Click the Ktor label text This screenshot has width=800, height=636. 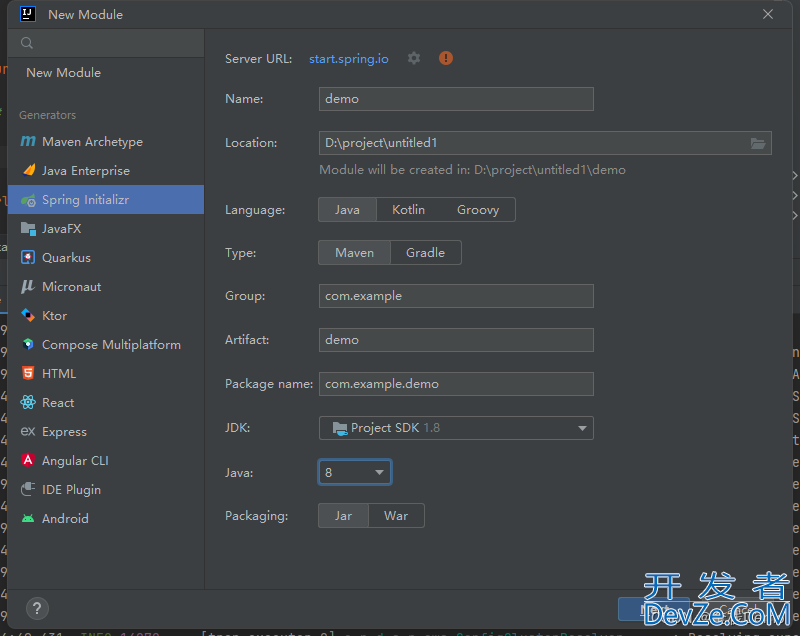(x=55, y=316)
